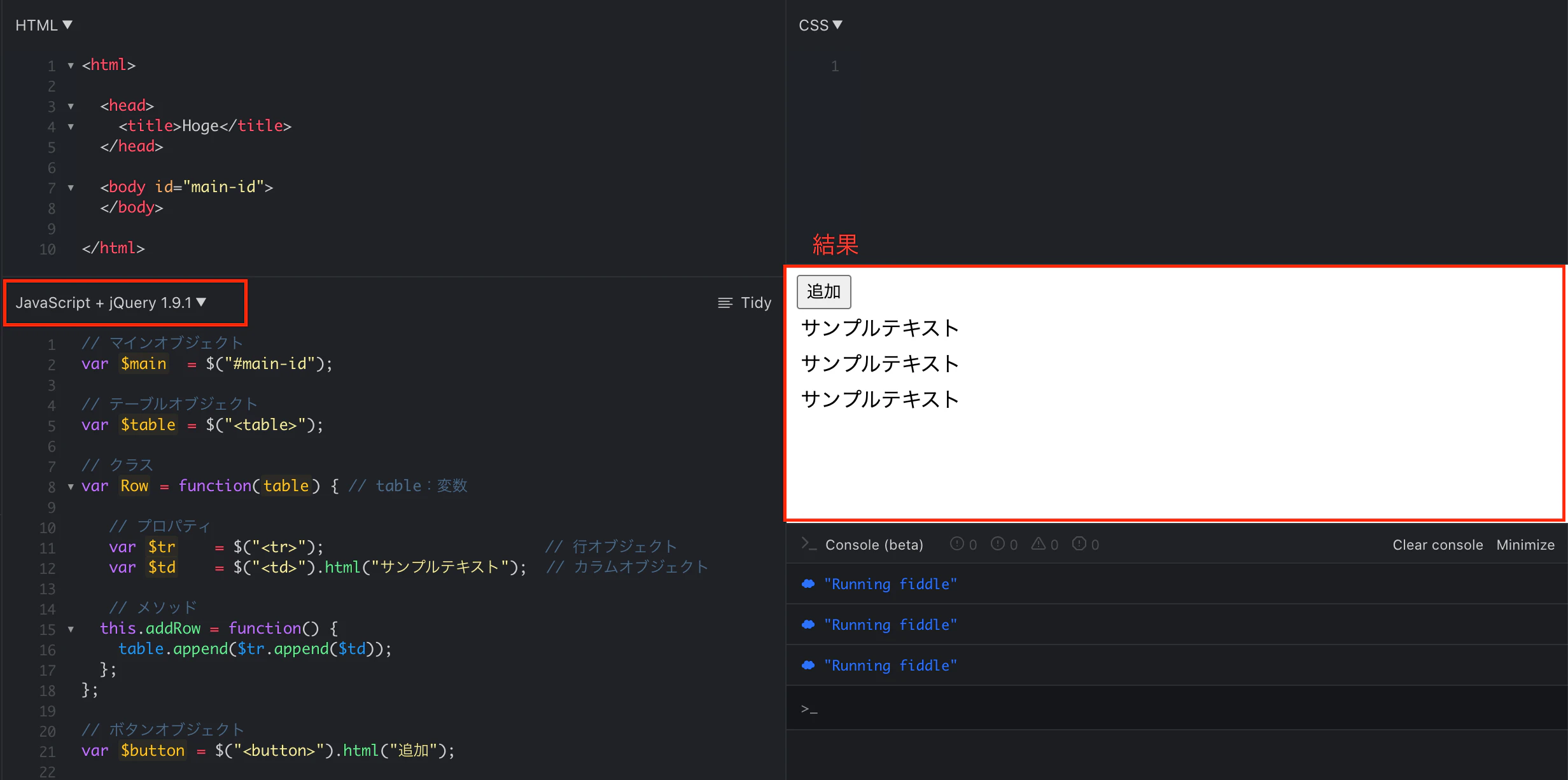Screen dimensions: 1568x780
Task: Click the Clear console link
Action: 1438,545
